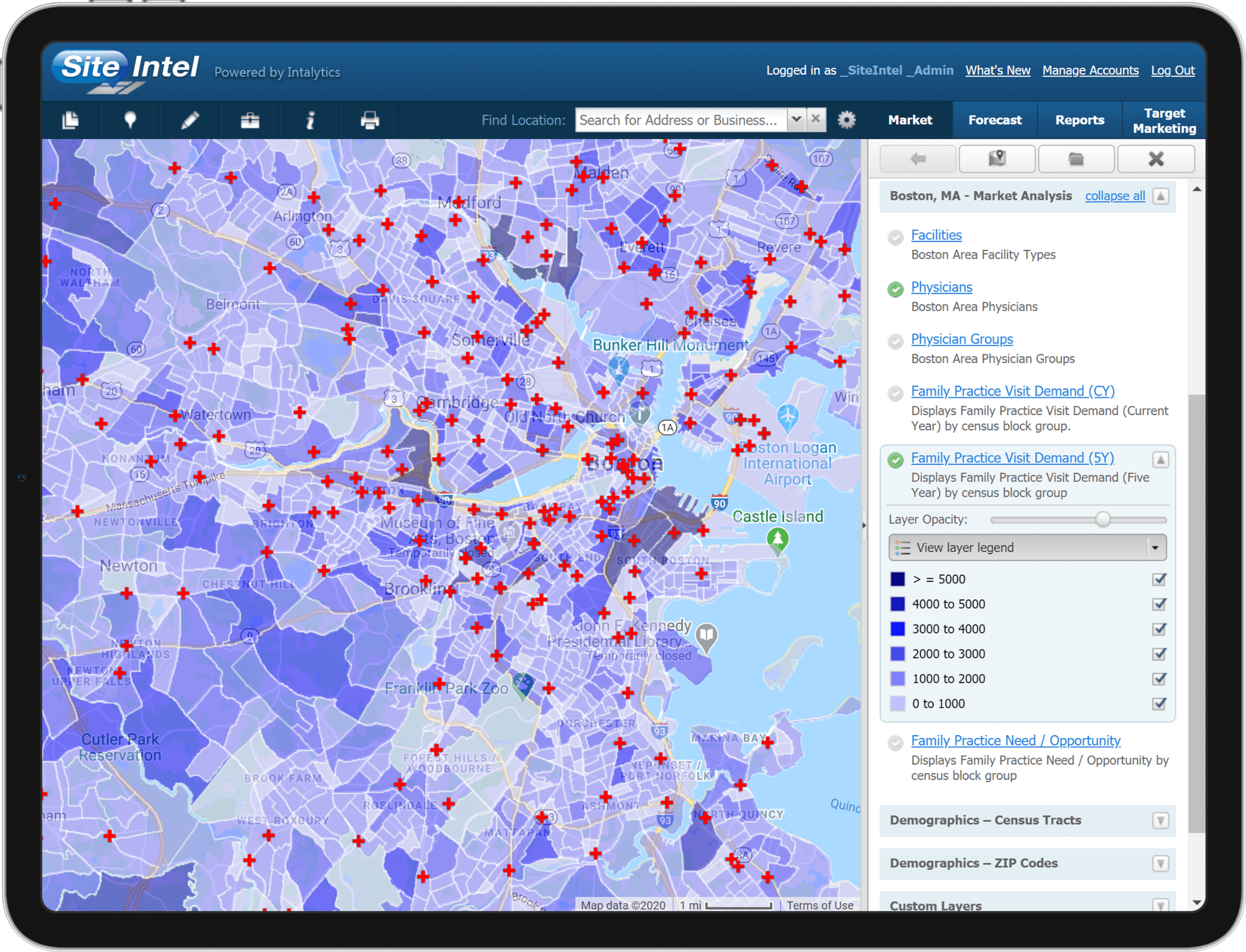1246x952 pixels.
Task: Switch to the Reports tab
Action: (x=1080, y=120)
